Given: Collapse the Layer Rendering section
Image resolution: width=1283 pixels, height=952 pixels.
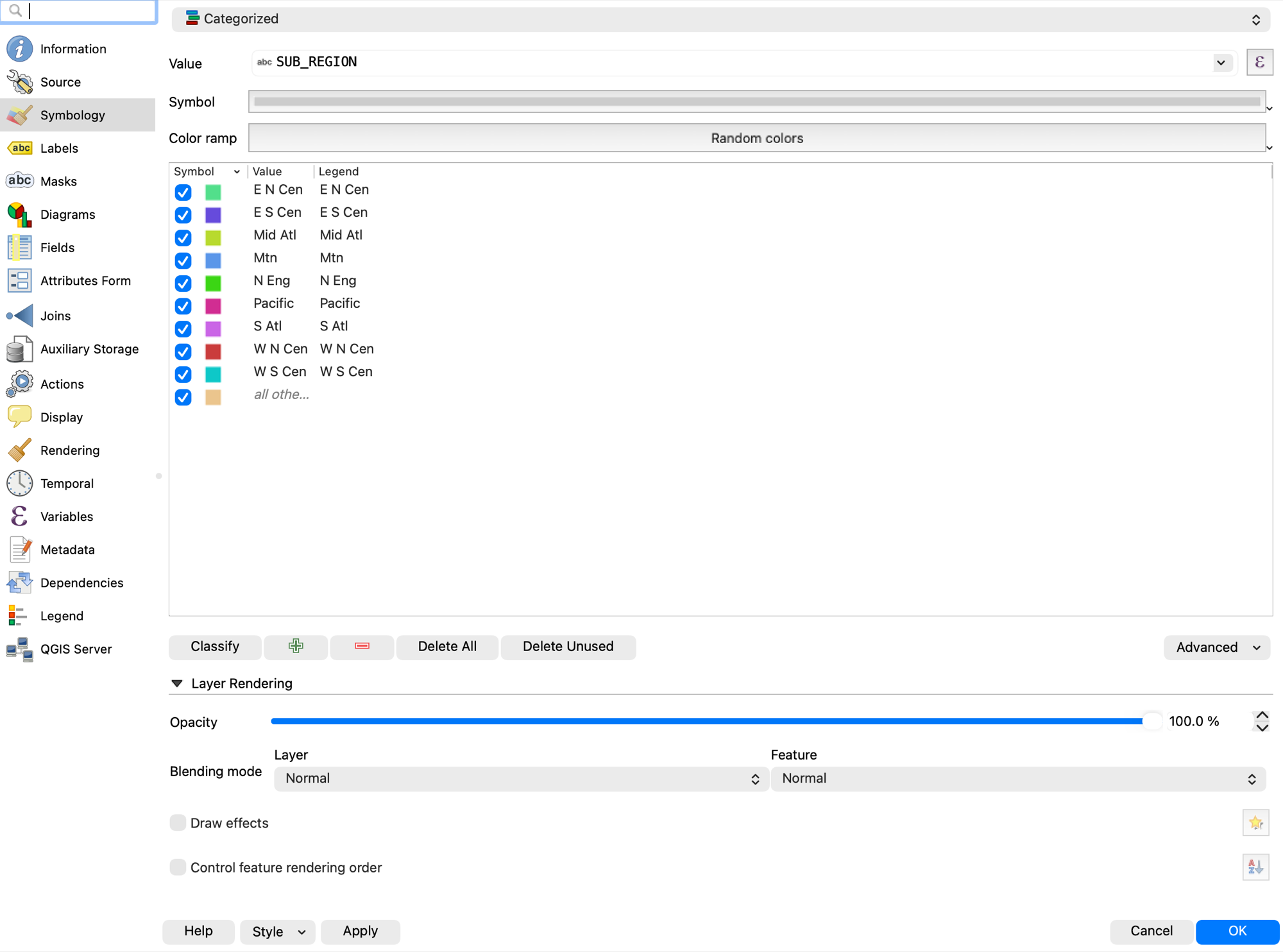Looking at the screenshot, I should click(x=177, y=683).
